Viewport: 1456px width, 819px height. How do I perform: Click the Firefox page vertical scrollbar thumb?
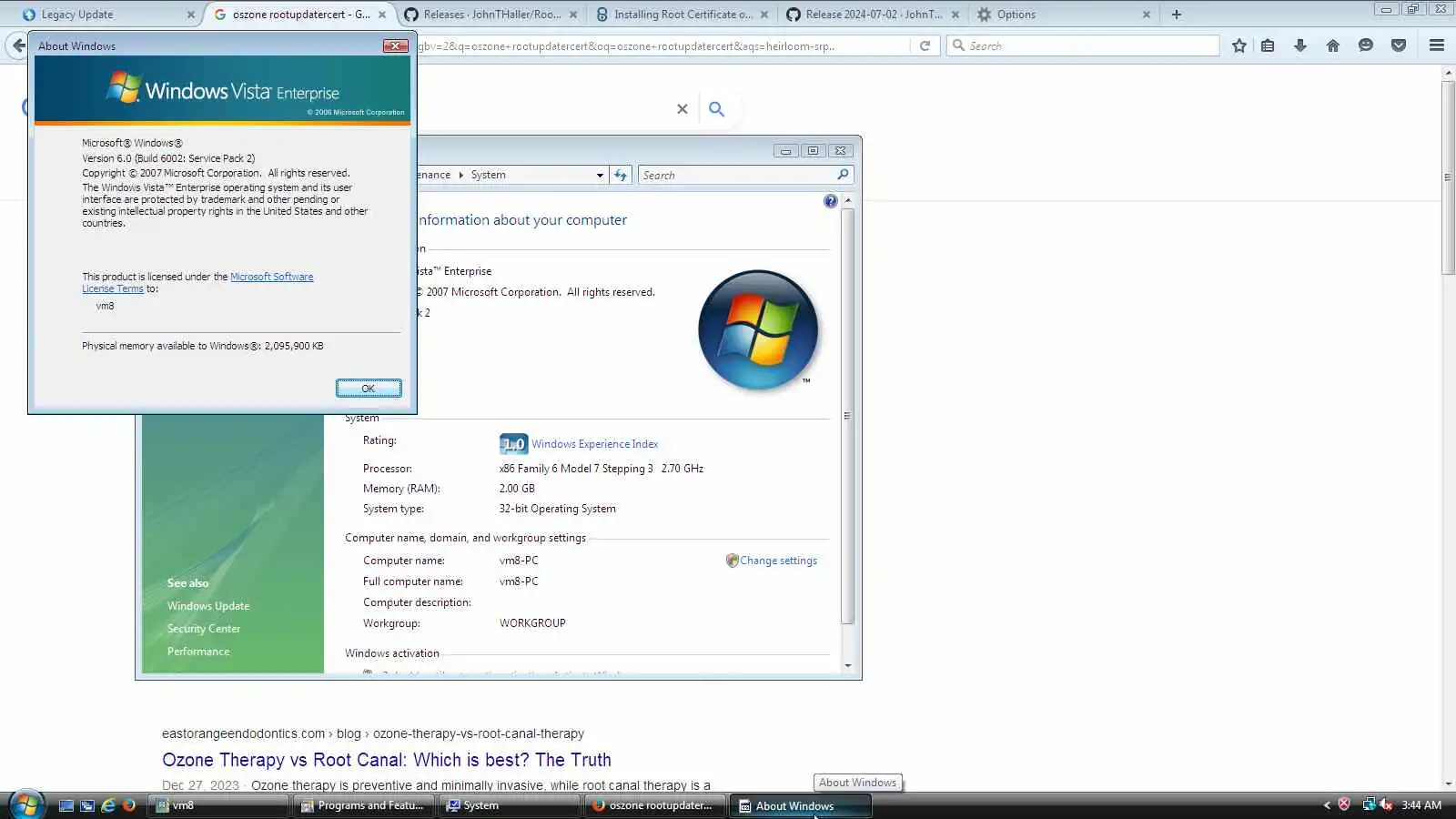click(1448, 177)
